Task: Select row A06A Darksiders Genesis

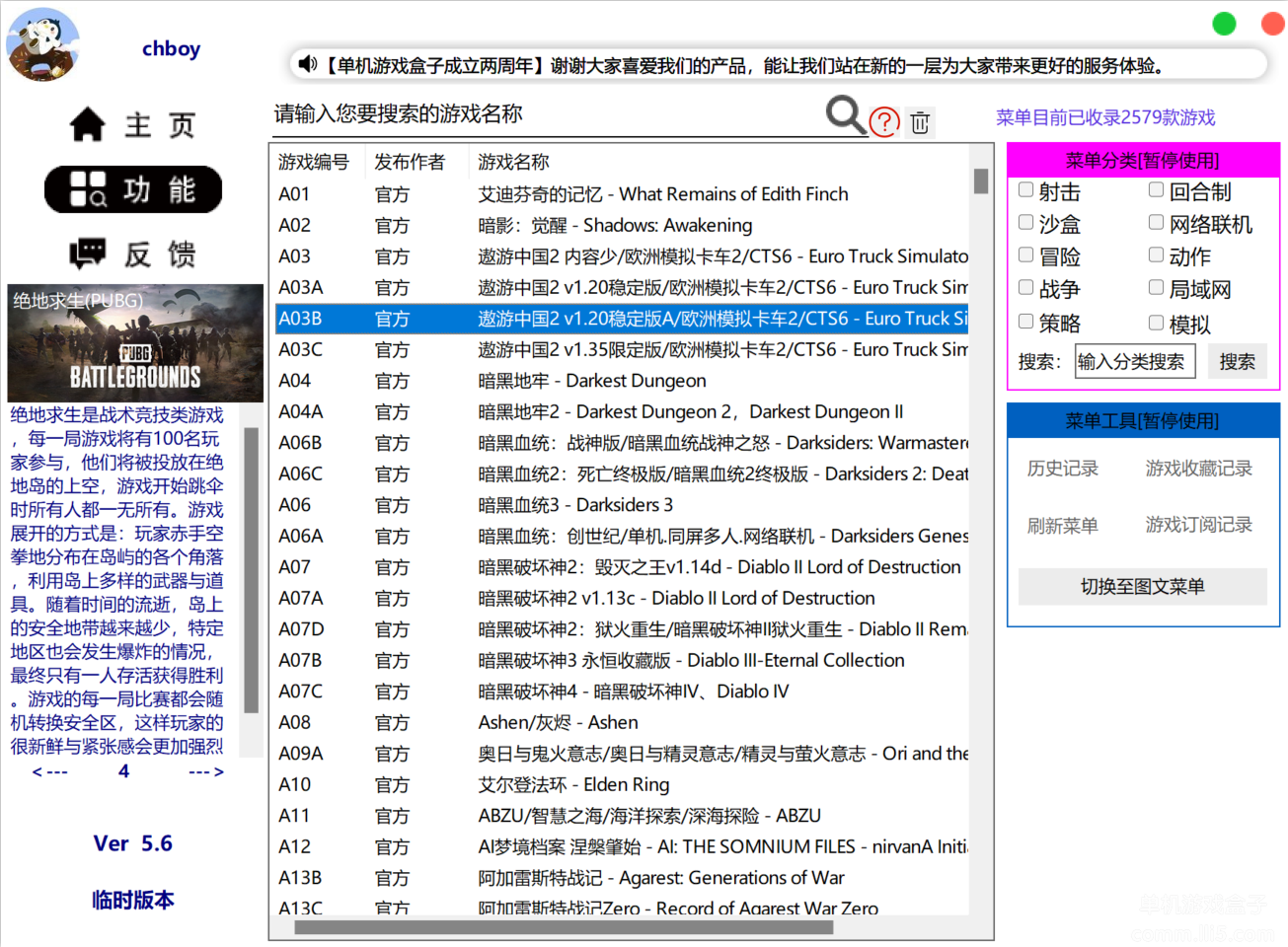Action: [x=622, y=536]
